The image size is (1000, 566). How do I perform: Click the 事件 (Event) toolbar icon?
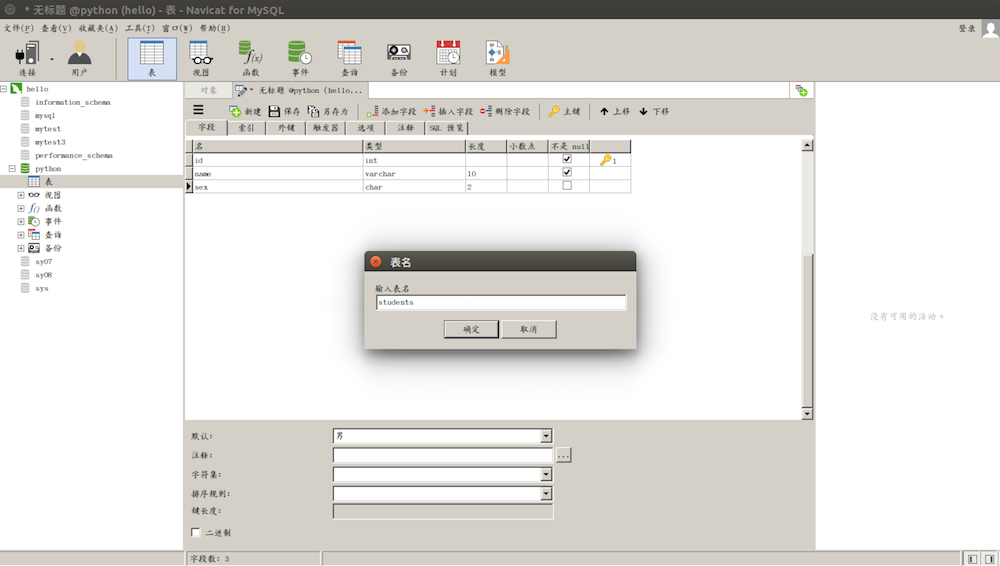[x=299, y=58]
